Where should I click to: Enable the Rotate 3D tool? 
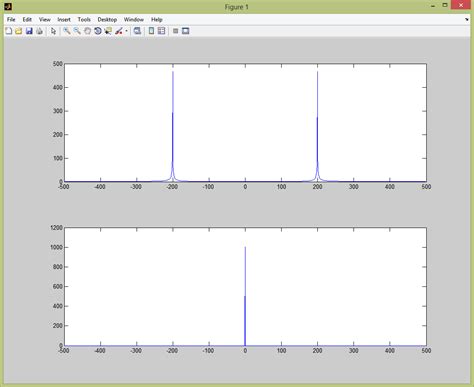point(98,31)
